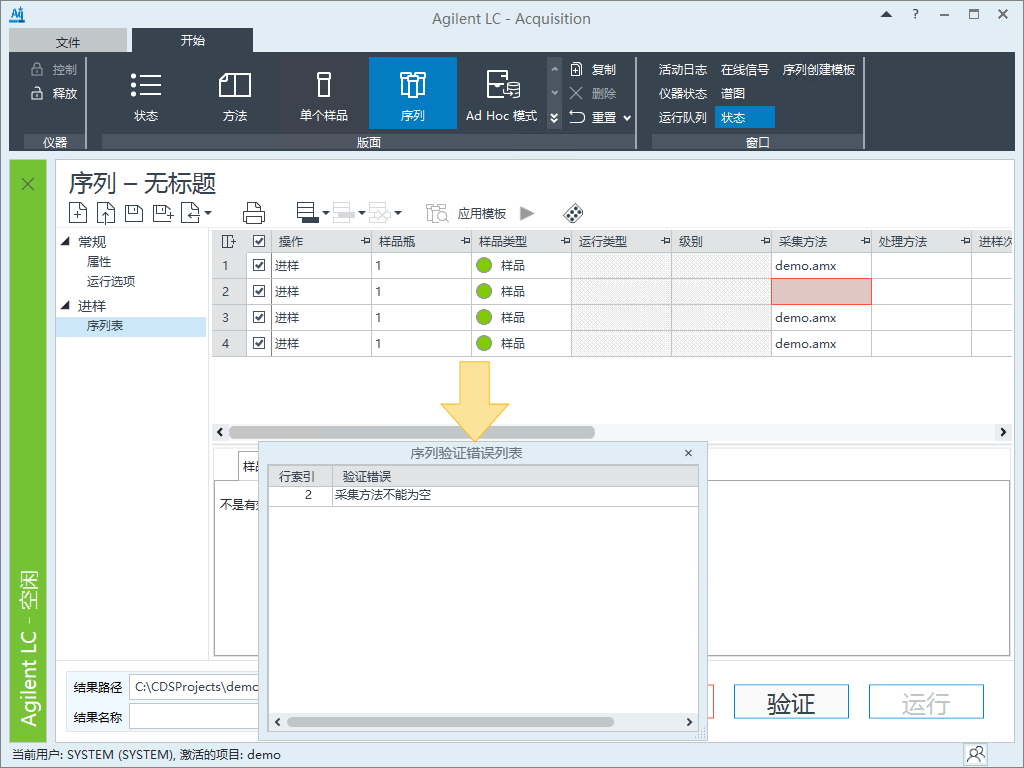Open the 单个样品 layout view
Image resolution: width=1024 pixels, height=768 pixels.
click(324, 95)
